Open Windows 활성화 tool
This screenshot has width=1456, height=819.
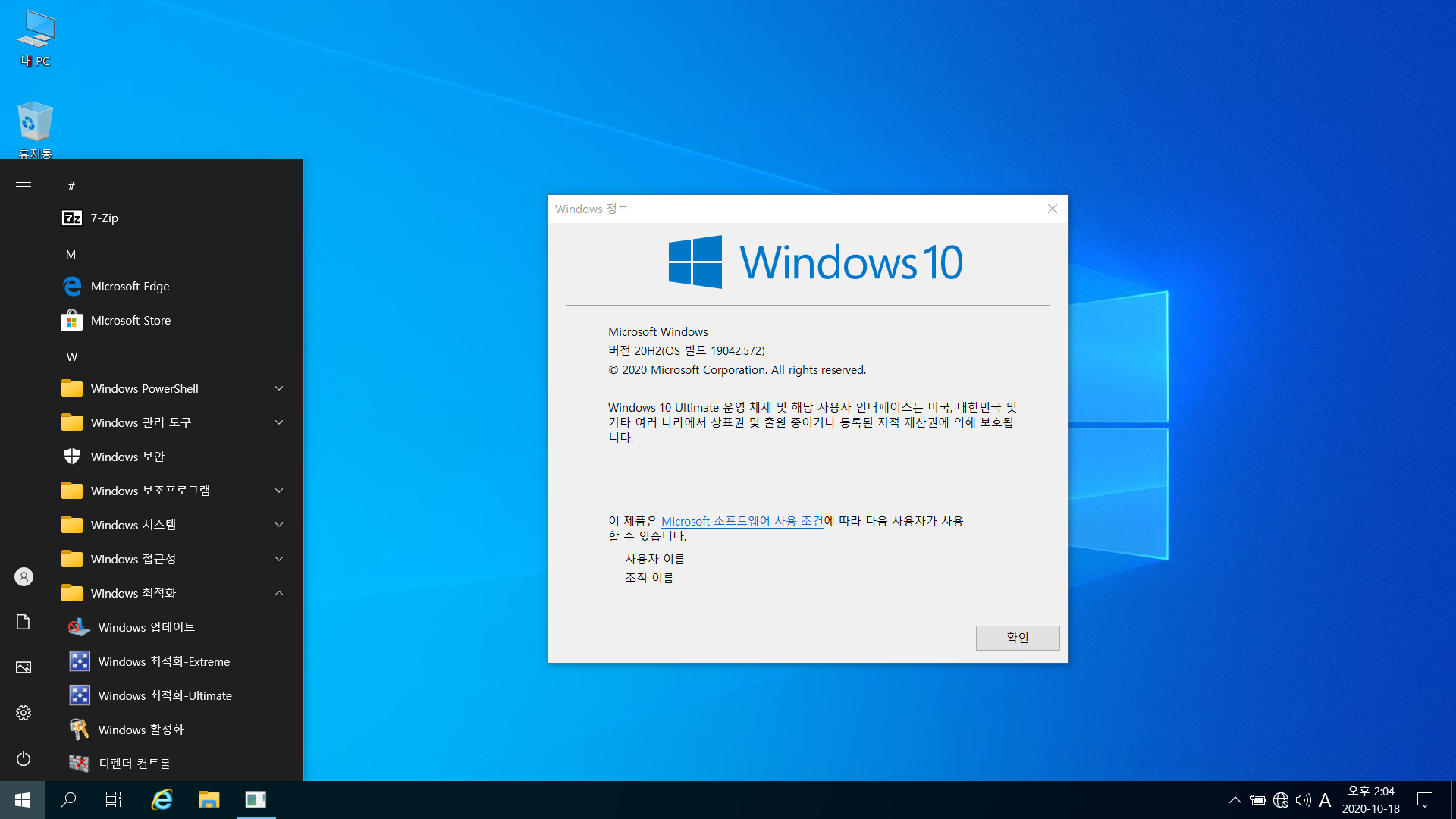[174, 730]
